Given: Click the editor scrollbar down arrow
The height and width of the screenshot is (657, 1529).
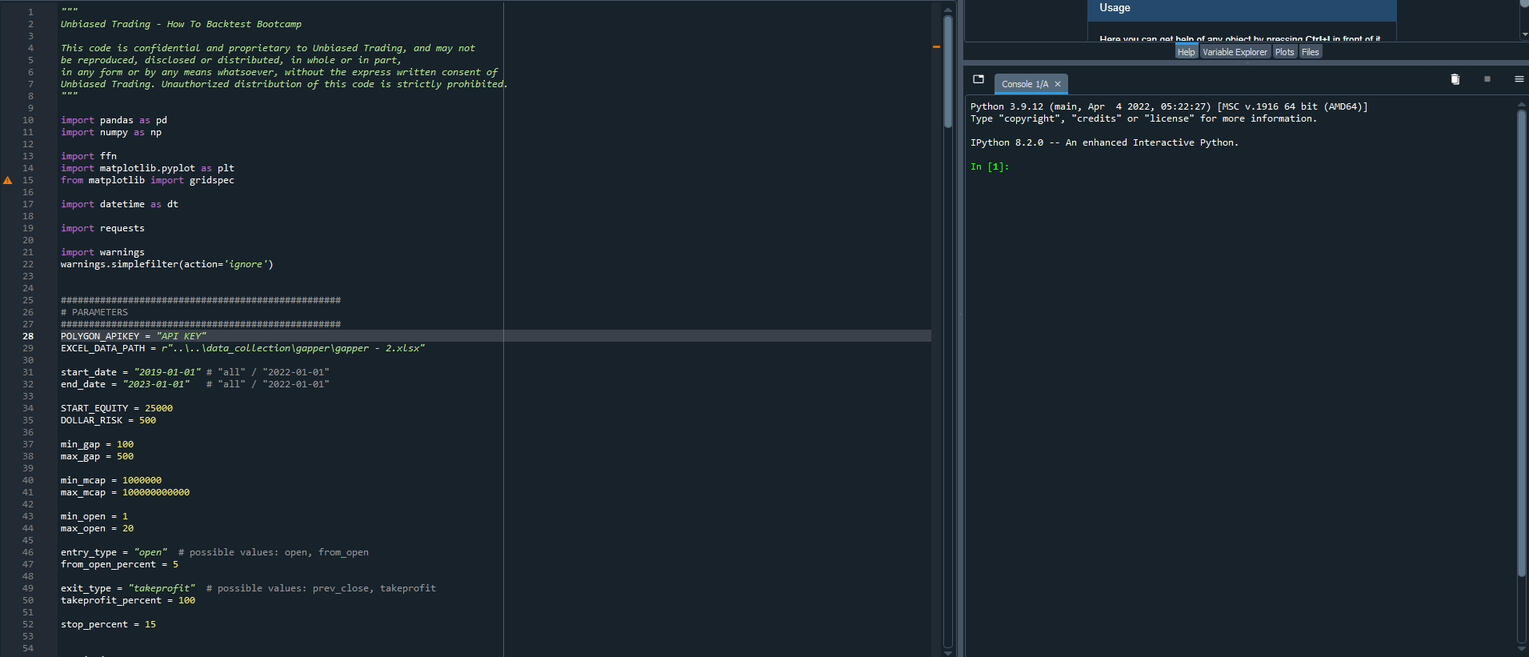Looking at the screenshot, I should click(948, 652).
